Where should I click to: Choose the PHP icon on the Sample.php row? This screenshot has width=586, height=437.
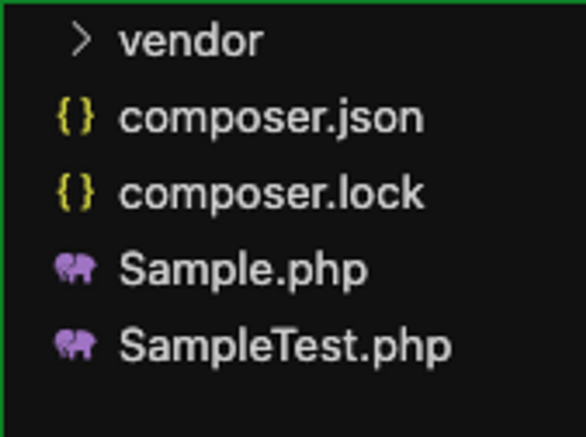coord(76,268)
